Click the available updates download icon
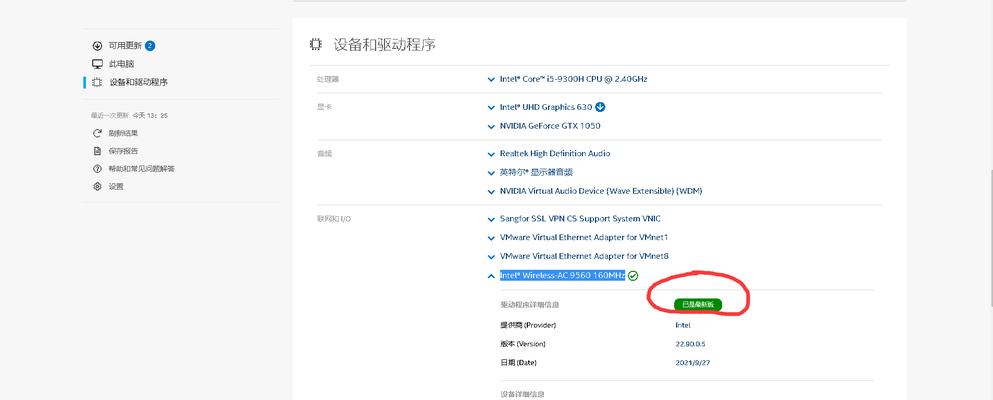Image resolution: width=993 pixels, height=400 pixels. pos(97,46)
